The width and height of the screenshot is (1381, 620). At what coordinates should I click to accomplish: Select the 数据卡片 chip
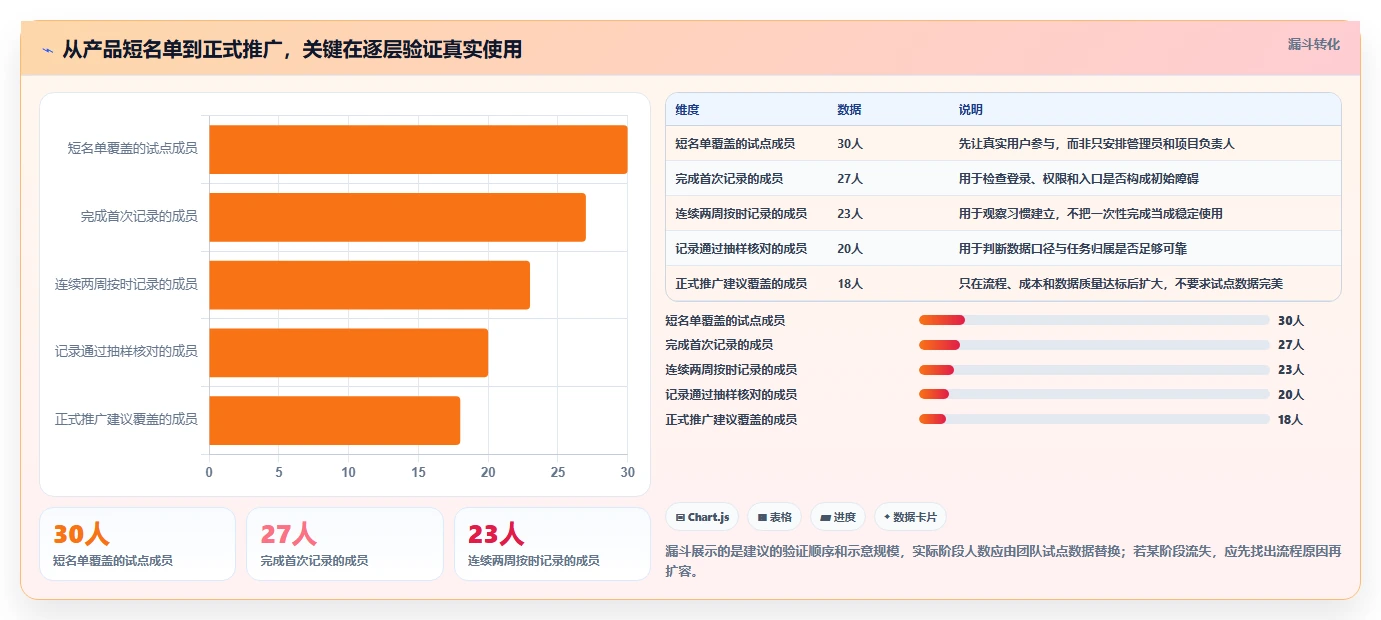coord(910,517)
